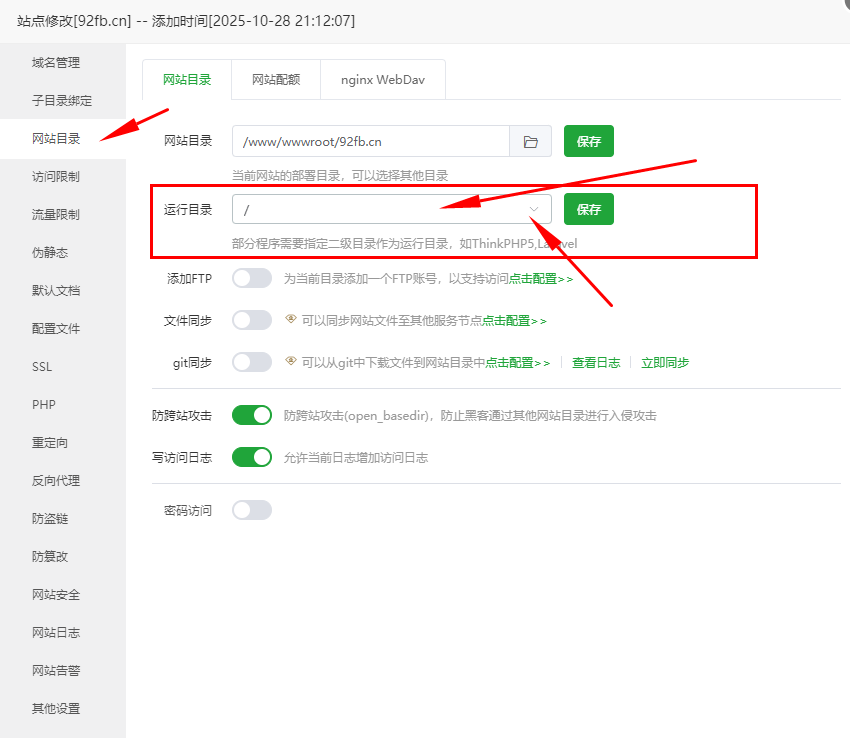850x738 pixels.
Task: Save the 网站目录 path setting
Action: pos(588,142)
